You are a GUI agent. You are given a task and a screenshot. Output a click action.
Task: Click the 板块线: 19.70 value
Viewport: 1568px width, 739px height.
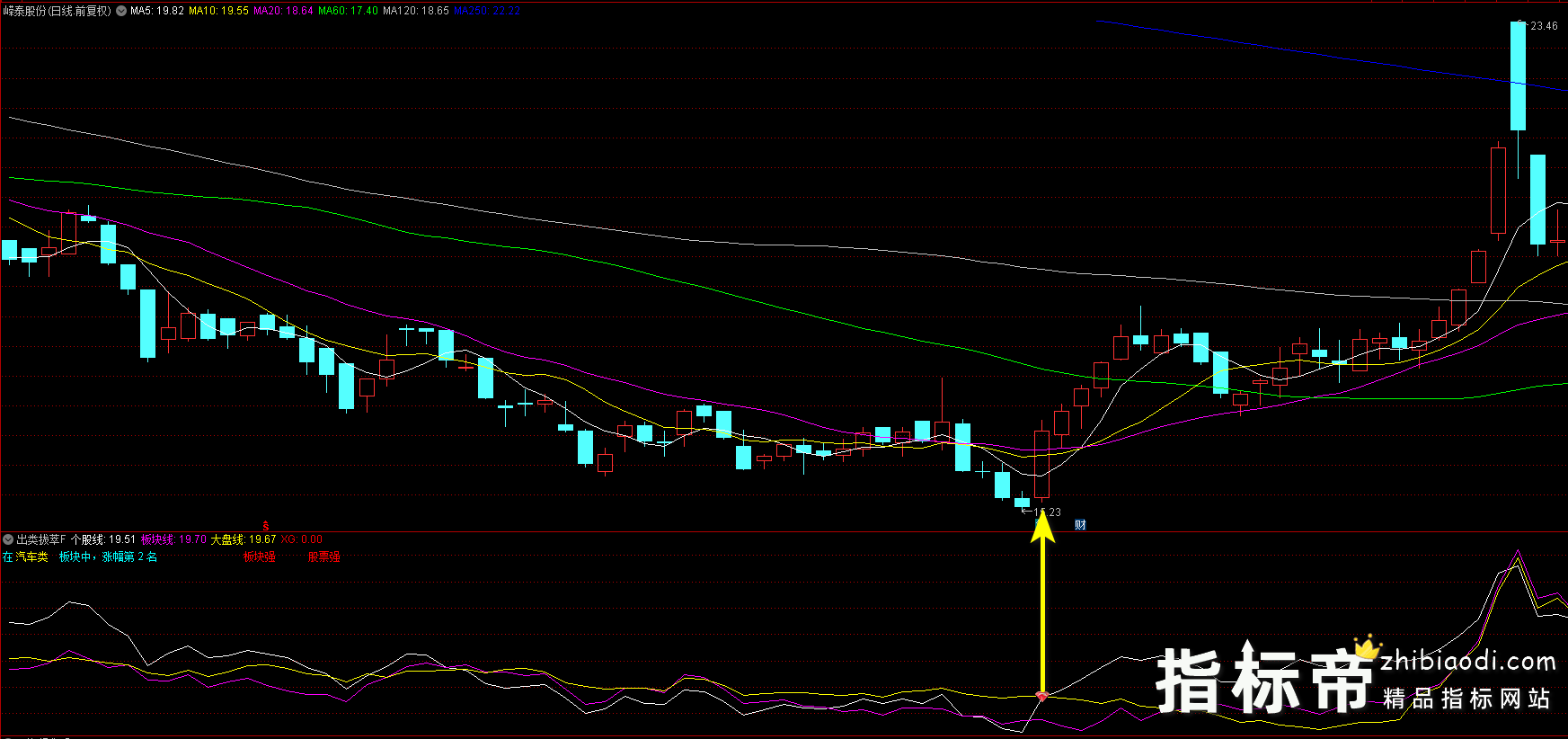174,539
